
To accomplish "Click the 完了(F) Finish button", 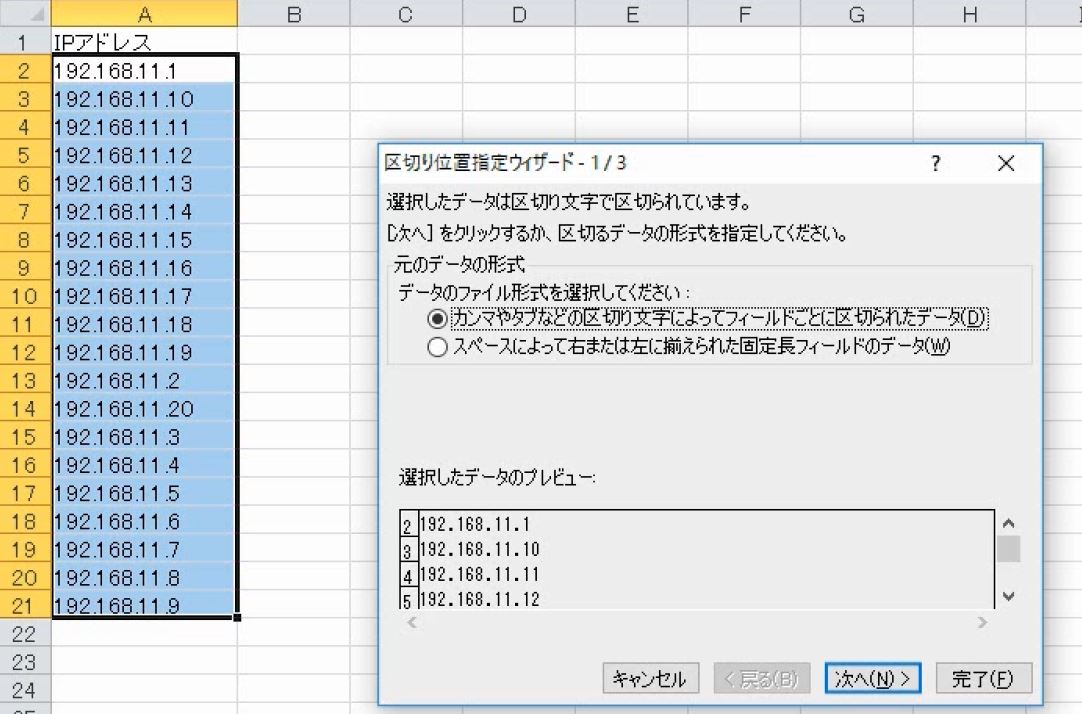I will [x=983, y=678].
